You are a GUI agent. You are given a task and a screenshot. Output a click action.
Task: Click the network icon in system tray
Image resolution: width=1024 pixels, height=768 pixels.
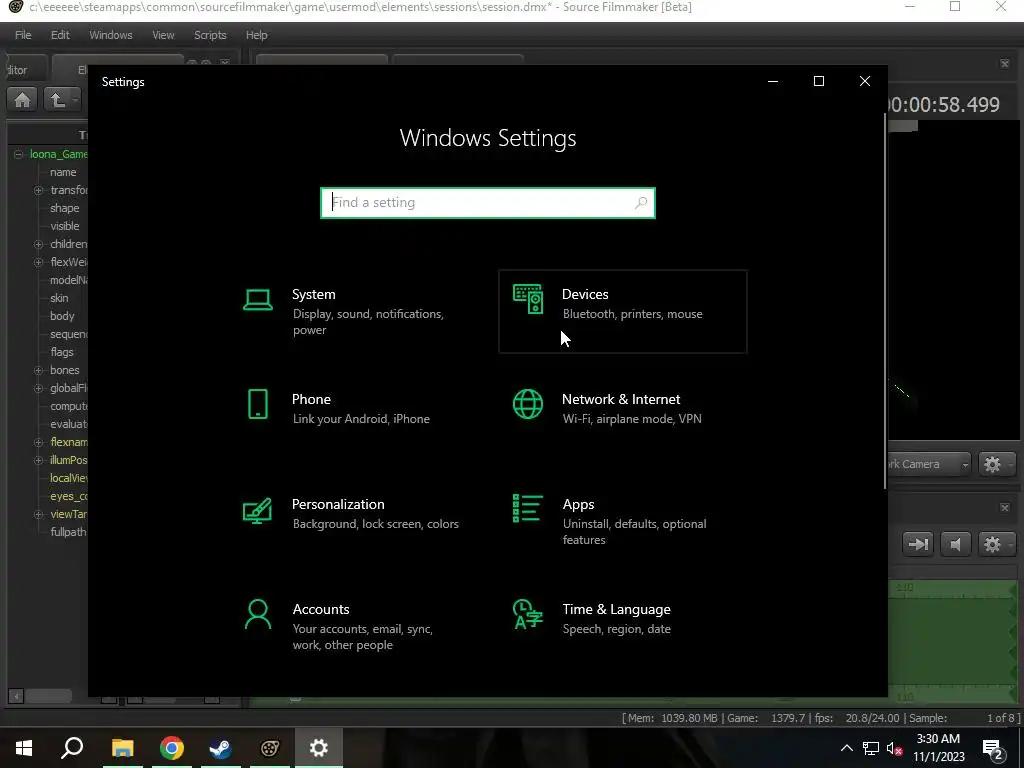[x=871, y=748]
